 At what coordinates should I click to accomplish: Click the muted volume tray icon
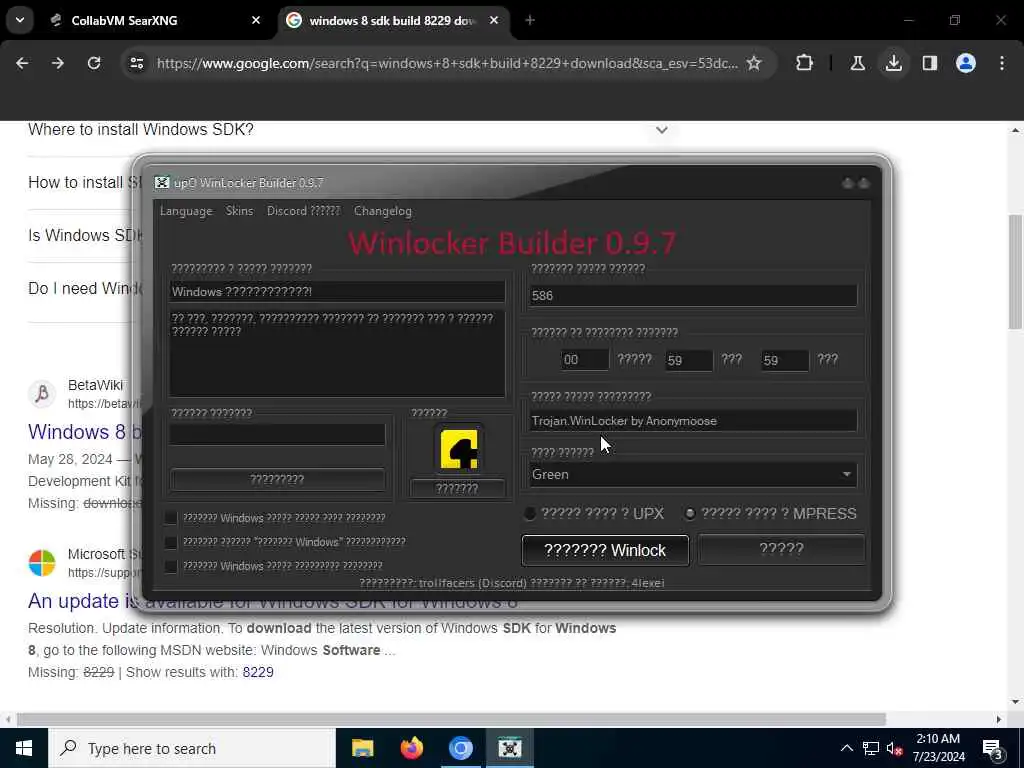(x=894, y=748)
